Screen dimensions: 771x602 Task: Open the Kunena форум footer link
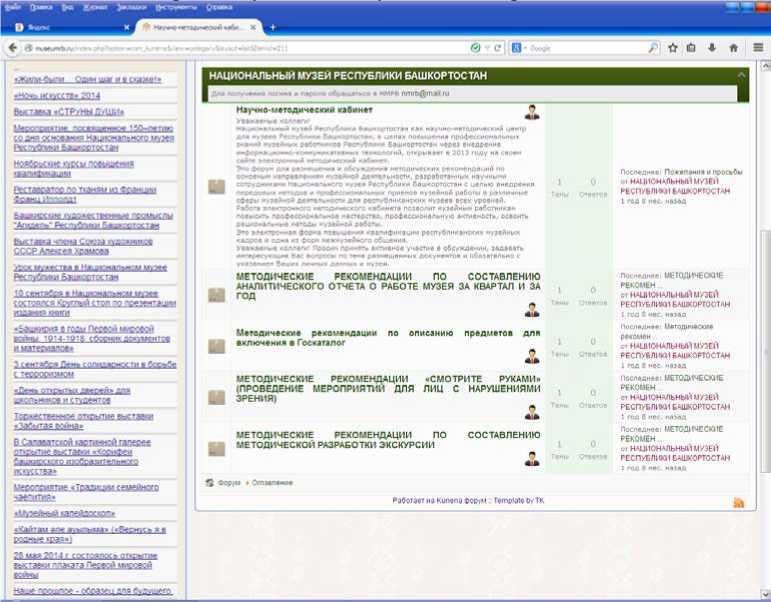(x=461, y=500)
